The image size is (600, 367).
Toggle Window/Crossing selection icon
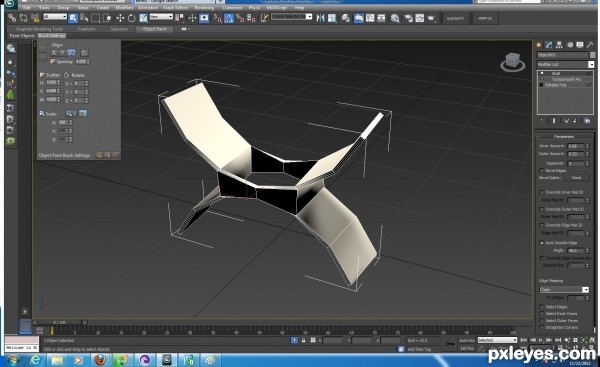coord(107,18)
